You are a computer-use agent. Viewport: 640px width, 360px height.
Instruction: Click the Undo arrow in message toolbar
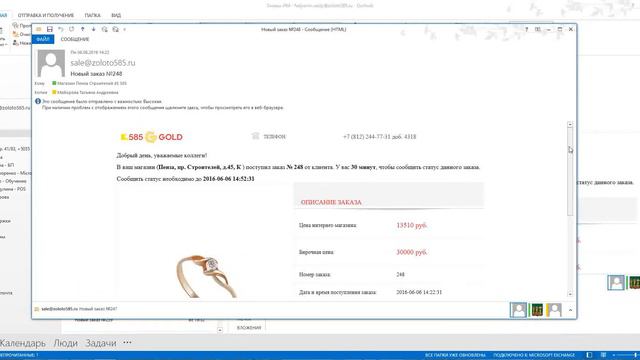[60, 29]
